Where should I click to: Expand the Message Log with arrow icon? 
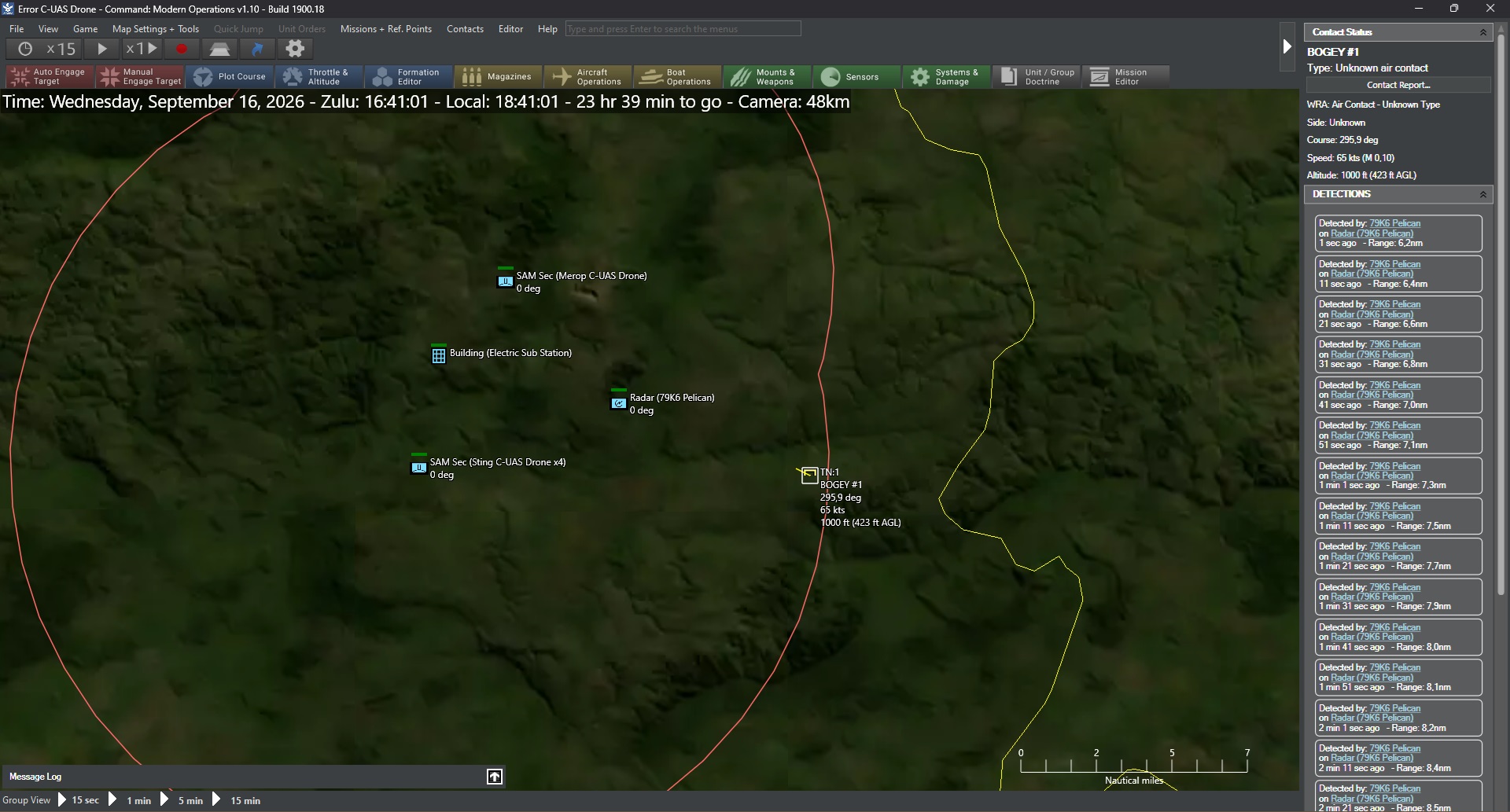point(495,777)
